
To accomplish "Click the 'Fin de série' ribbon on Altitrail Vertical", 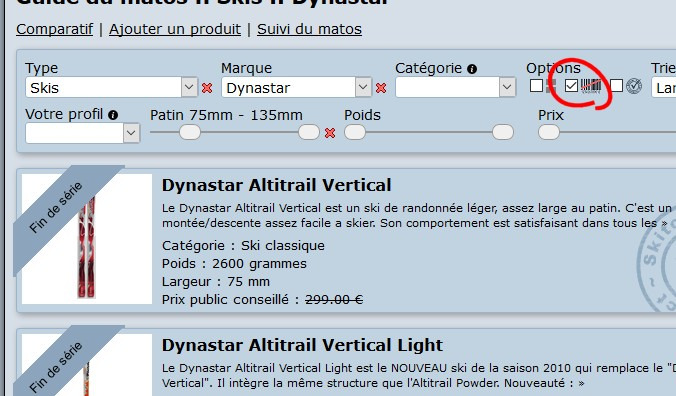I will pyautogui.click(x=56, y=207).
